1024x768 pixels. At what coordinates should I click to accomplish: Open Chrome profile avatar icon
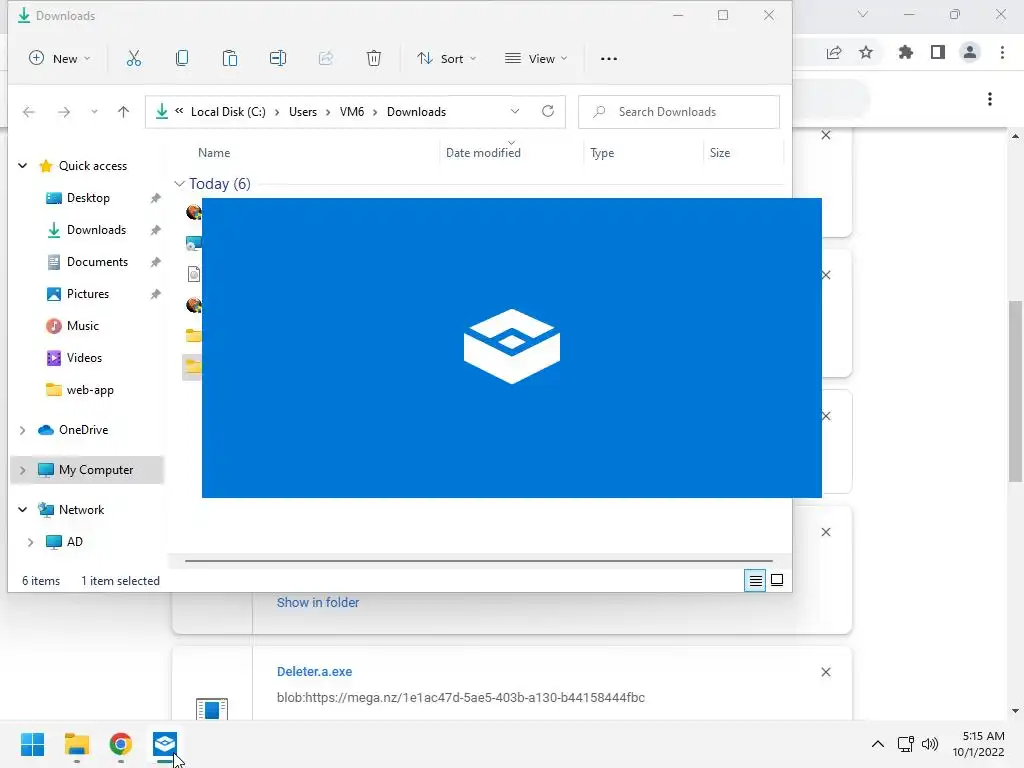click(970, 52)
